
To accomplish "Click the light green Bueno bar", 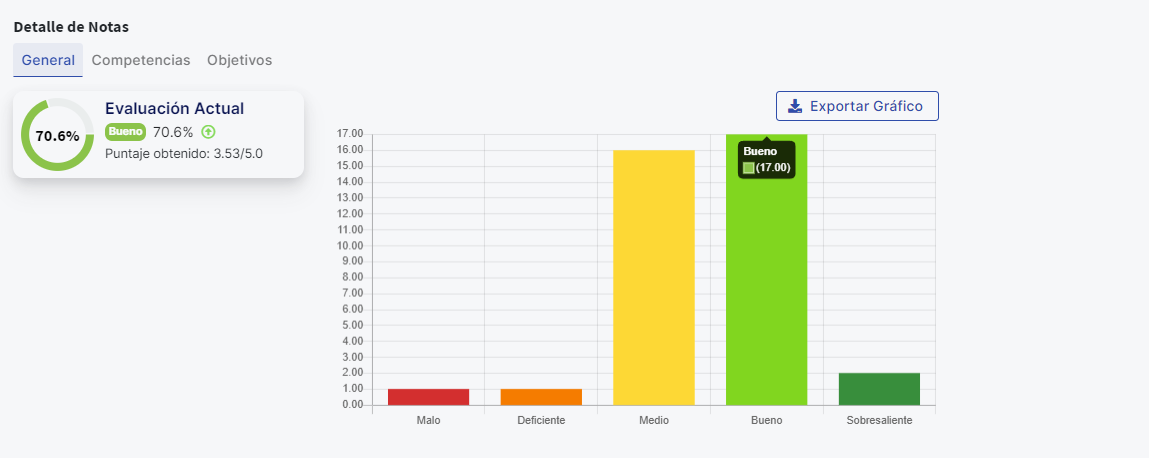I will tap(766, 290).
